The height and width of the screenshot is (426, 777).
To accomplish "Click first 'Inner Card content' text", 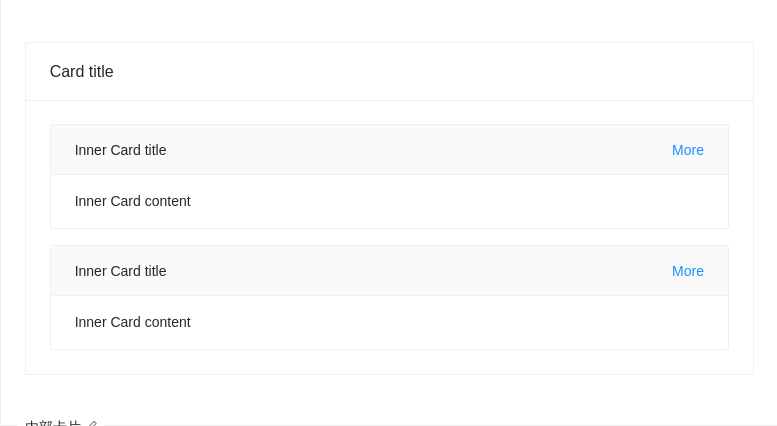I will coord(132,201).
